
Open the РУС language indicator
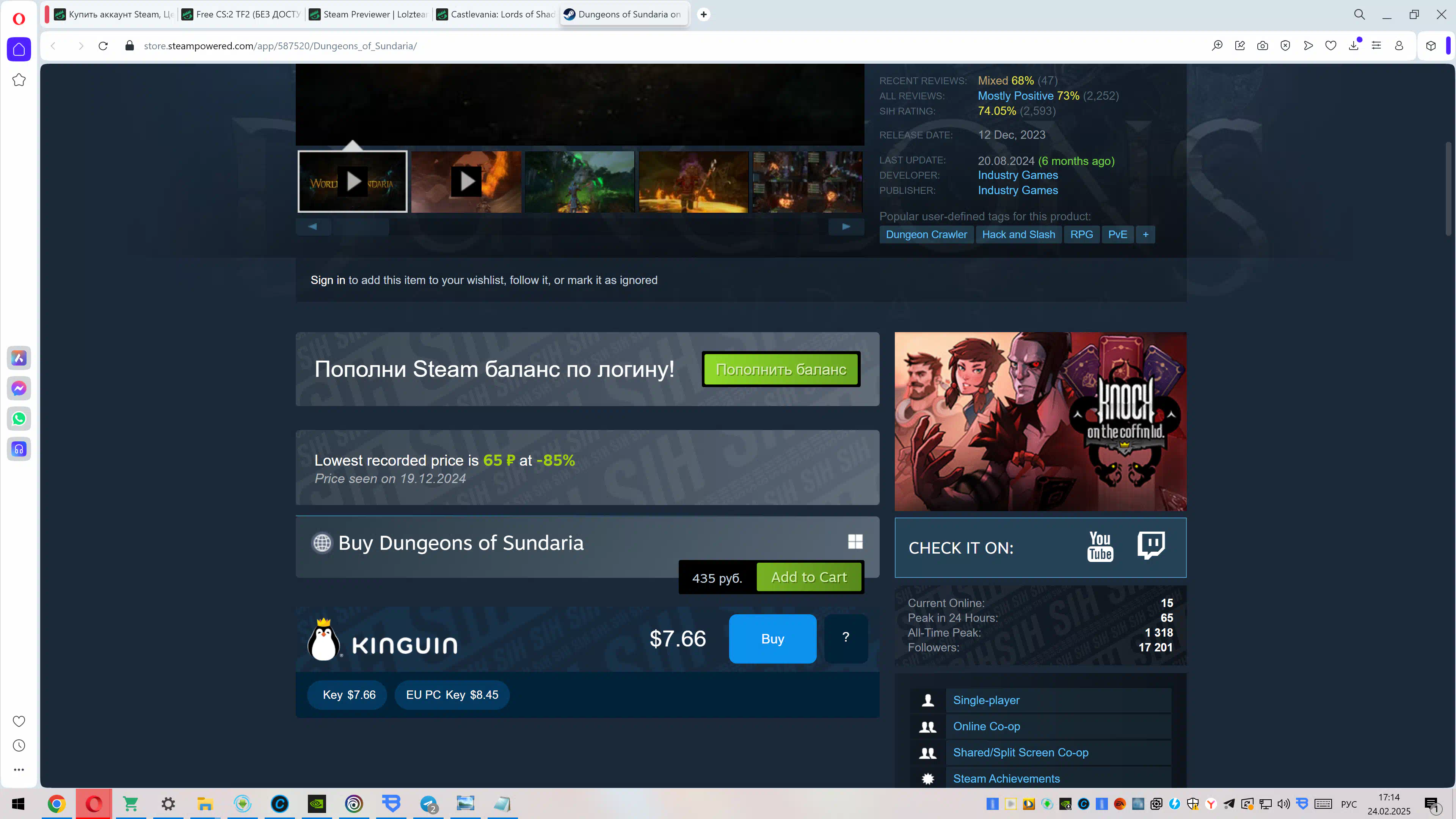(1349, 804)
